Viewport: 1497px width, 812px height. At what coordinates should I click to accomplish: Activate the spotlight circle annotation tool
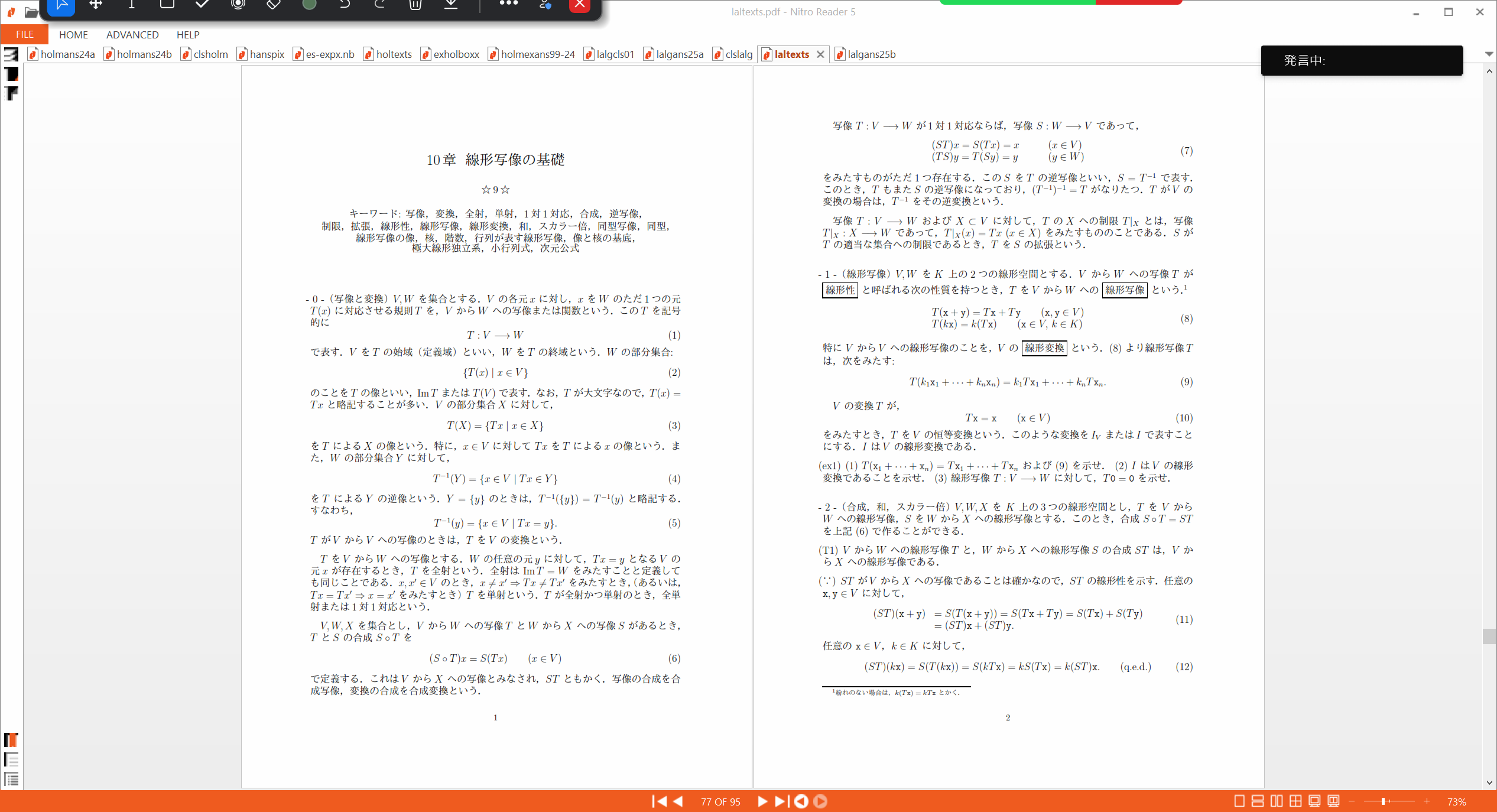(238, 5)
